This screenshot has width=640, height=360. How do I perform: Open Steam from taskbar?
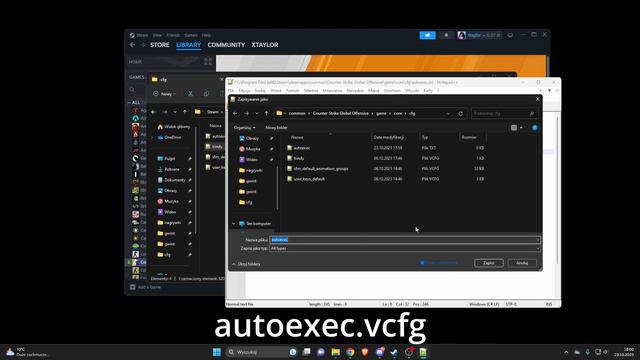[394, 352]
